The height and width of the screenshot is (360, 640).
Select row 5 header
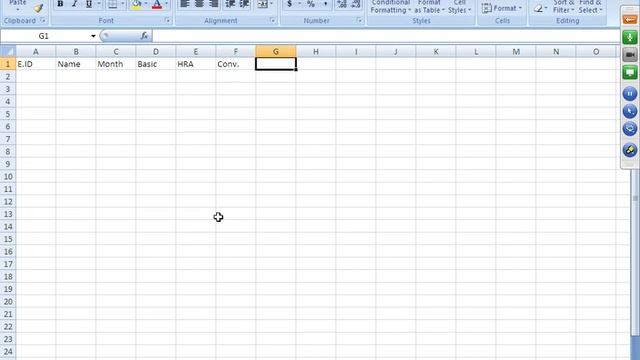[x=8, y=114]
